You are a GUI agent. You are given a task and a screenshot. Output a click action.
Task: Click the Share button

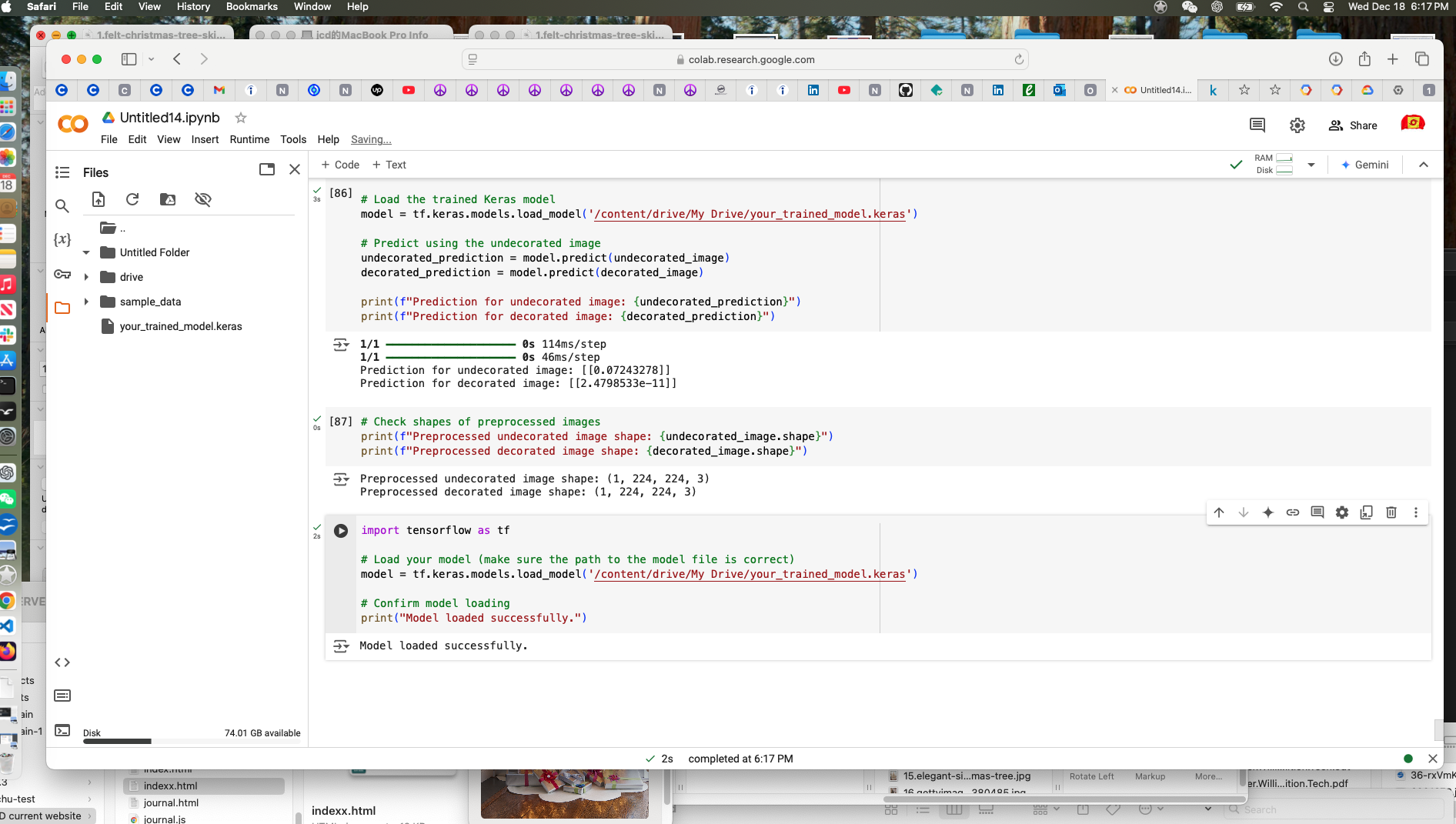tap(1353, 125)
